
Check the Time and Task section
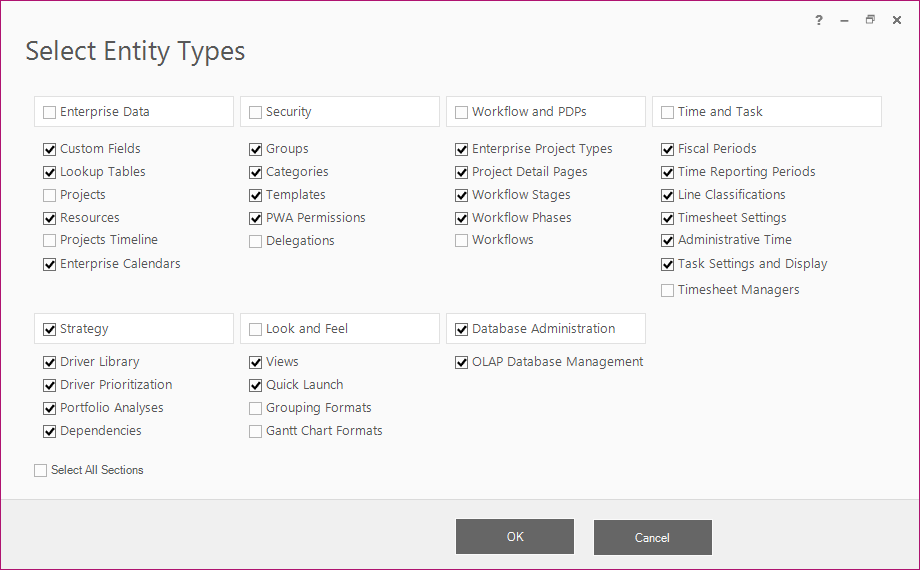click(668, 112)
